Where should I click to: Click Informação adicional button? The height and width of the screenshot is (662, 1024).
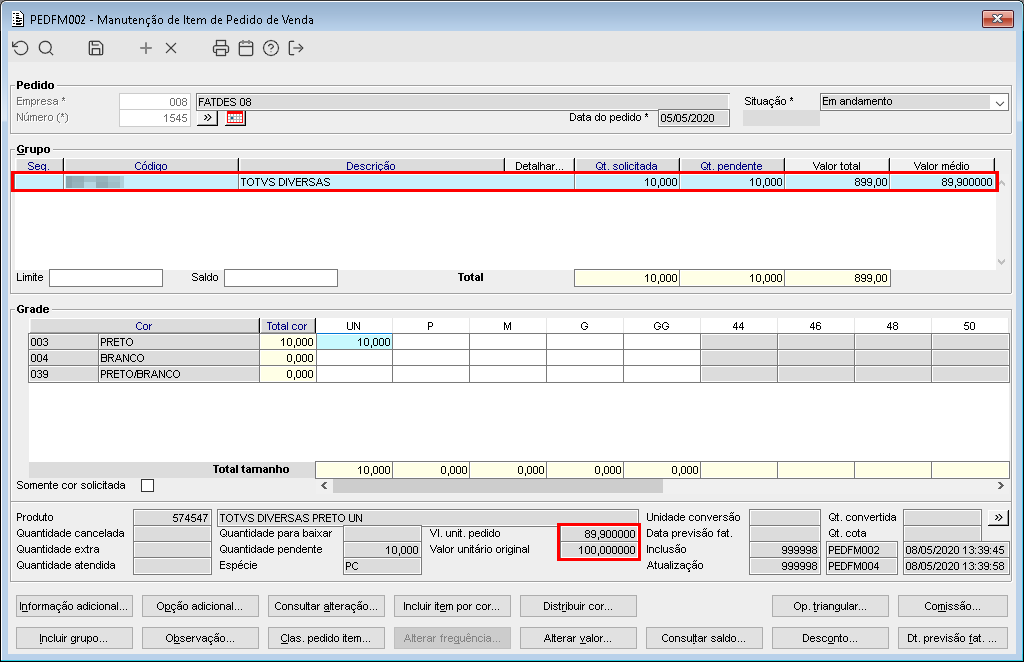click(x=74, y=607)
